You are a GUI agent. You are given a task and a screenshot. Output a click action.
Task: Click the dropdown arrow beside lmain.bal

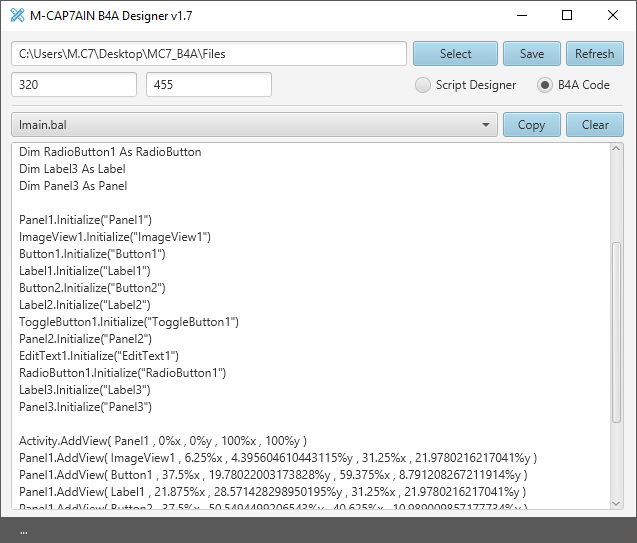click(x=486, y=125)
